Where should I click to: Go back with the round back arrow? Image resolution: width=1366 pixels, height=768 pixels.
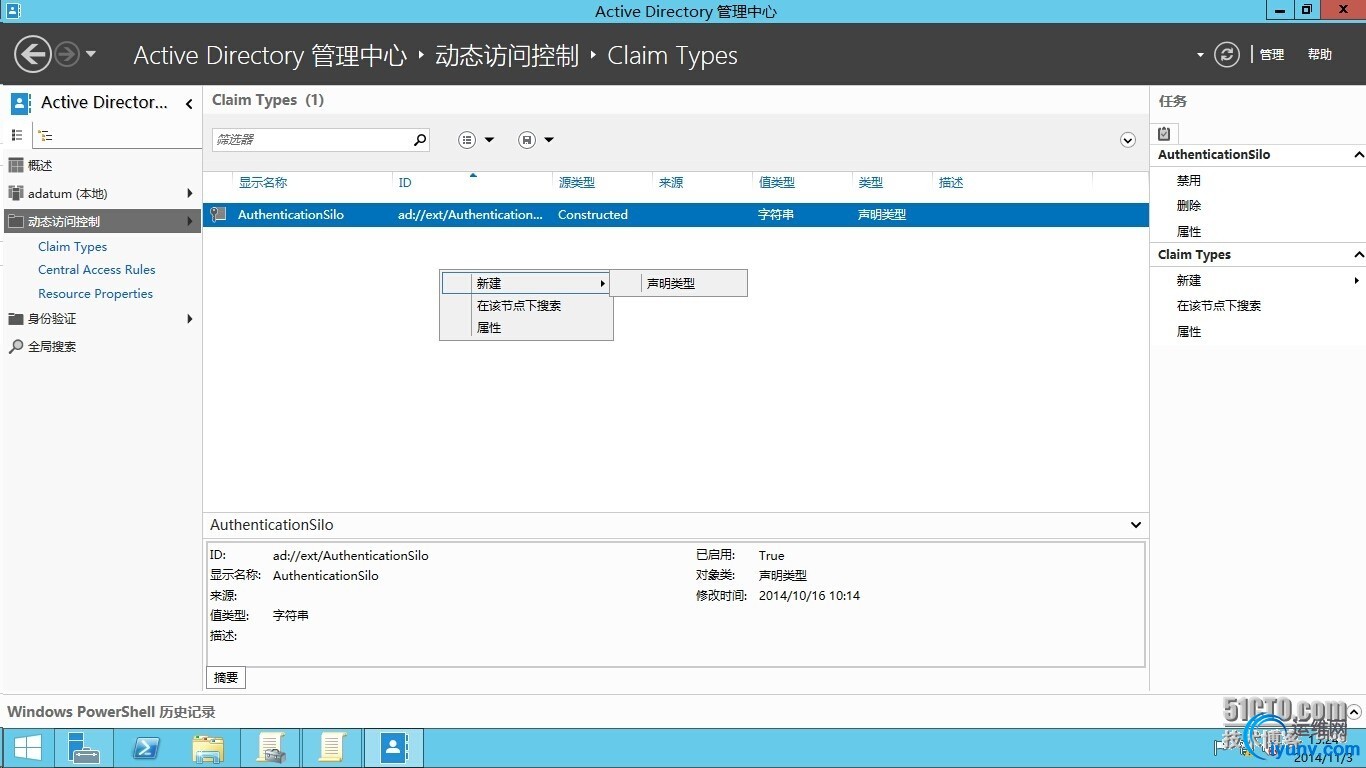pyautogui.click(x=33, y=54)
